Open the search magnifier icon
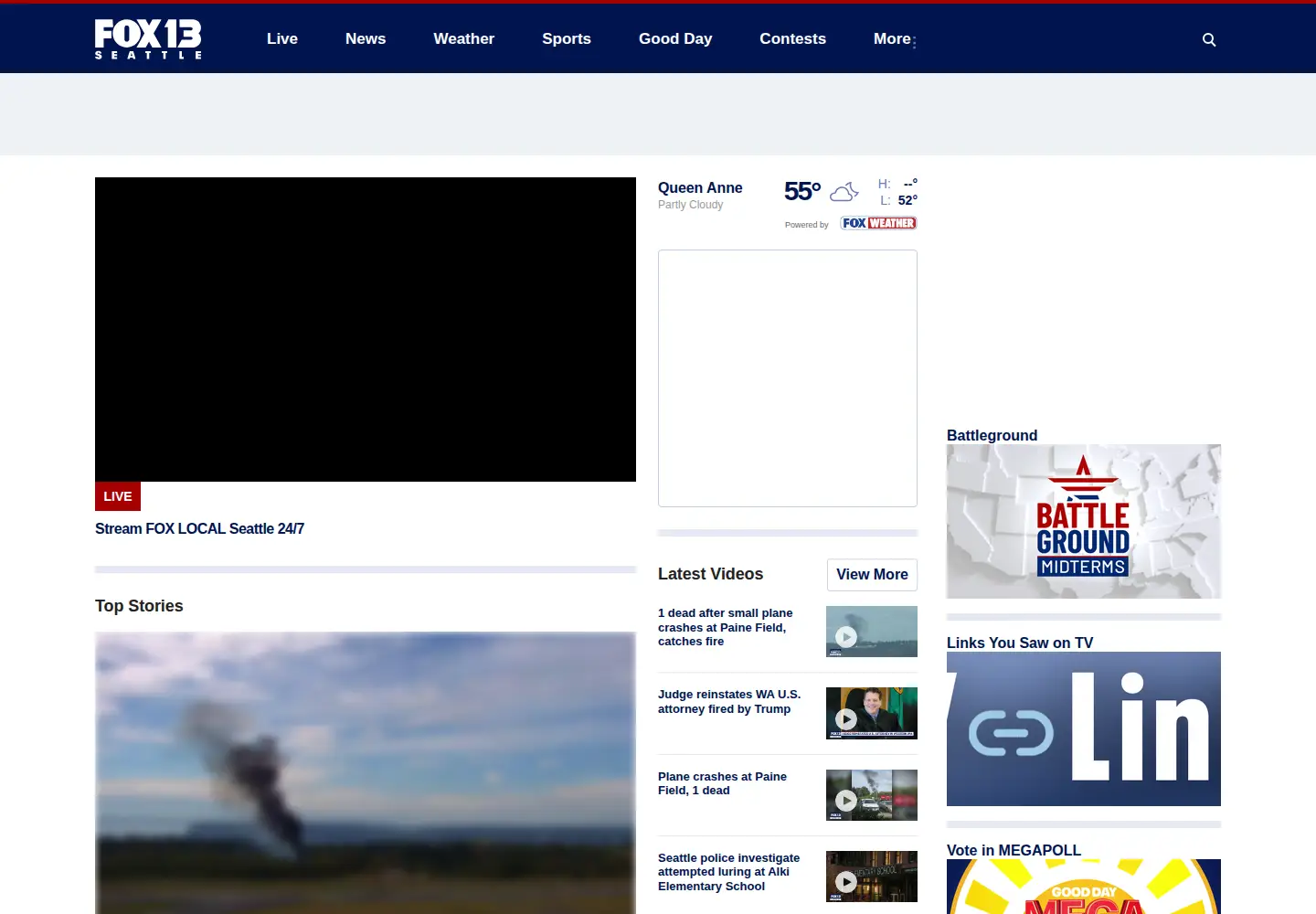 (1209, 39)
